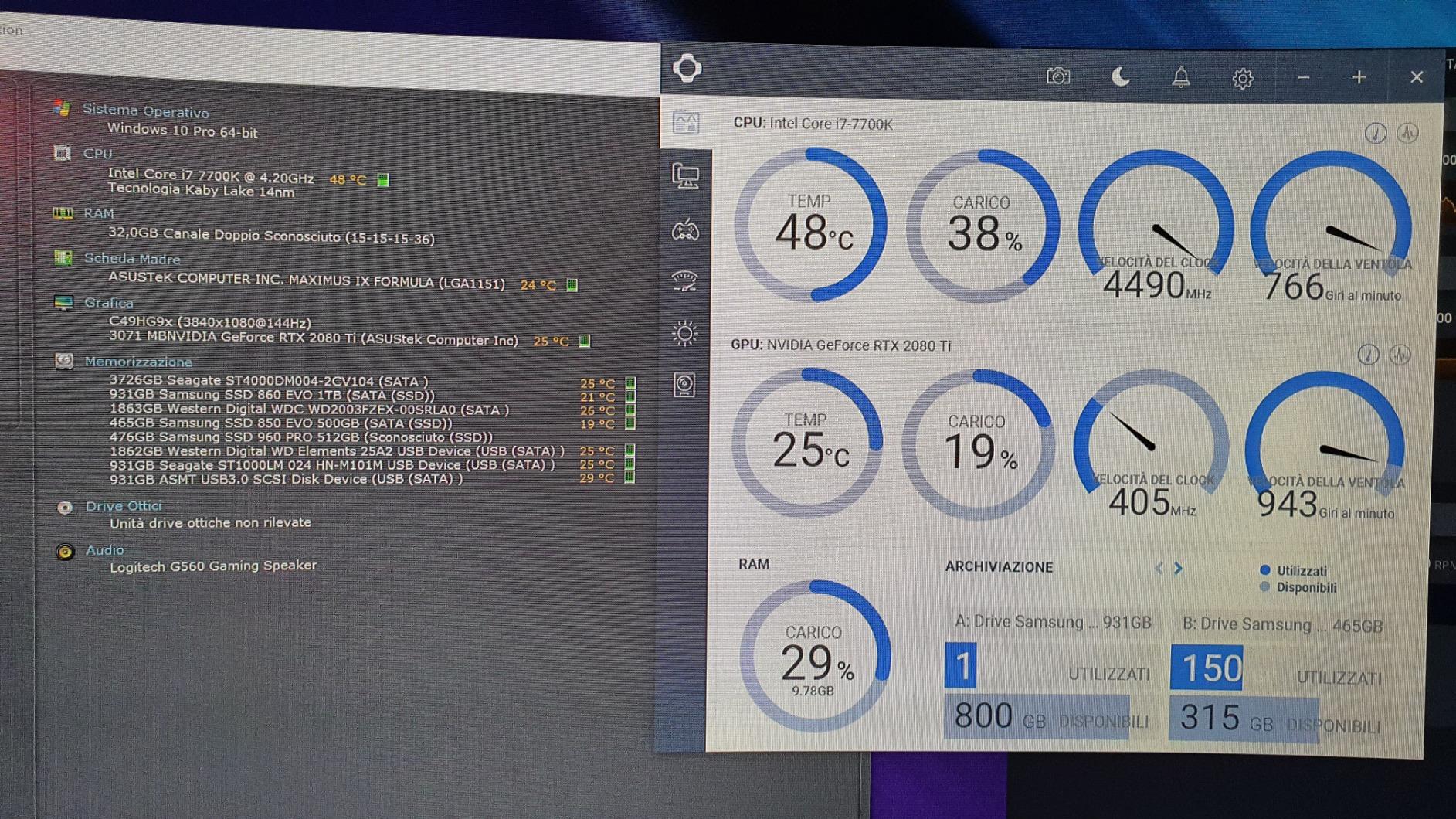Select 'Windows 10 Pro 64-bit' text in Speccy
The image size is (1456, 819).
tap(182, 131)
